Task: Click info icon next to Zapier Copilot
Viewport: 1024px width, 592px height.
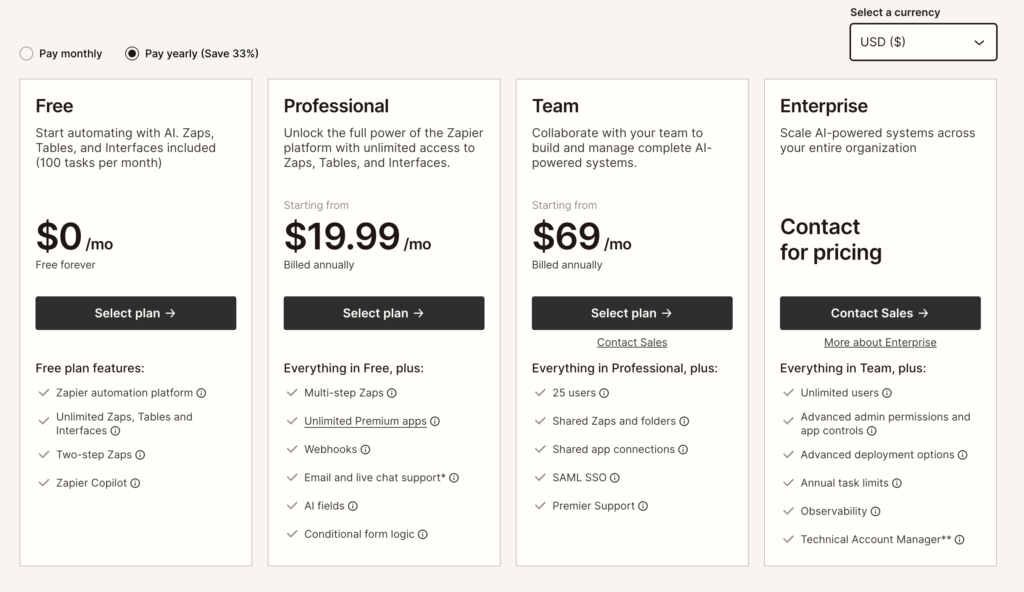Action: pos(135,483)
